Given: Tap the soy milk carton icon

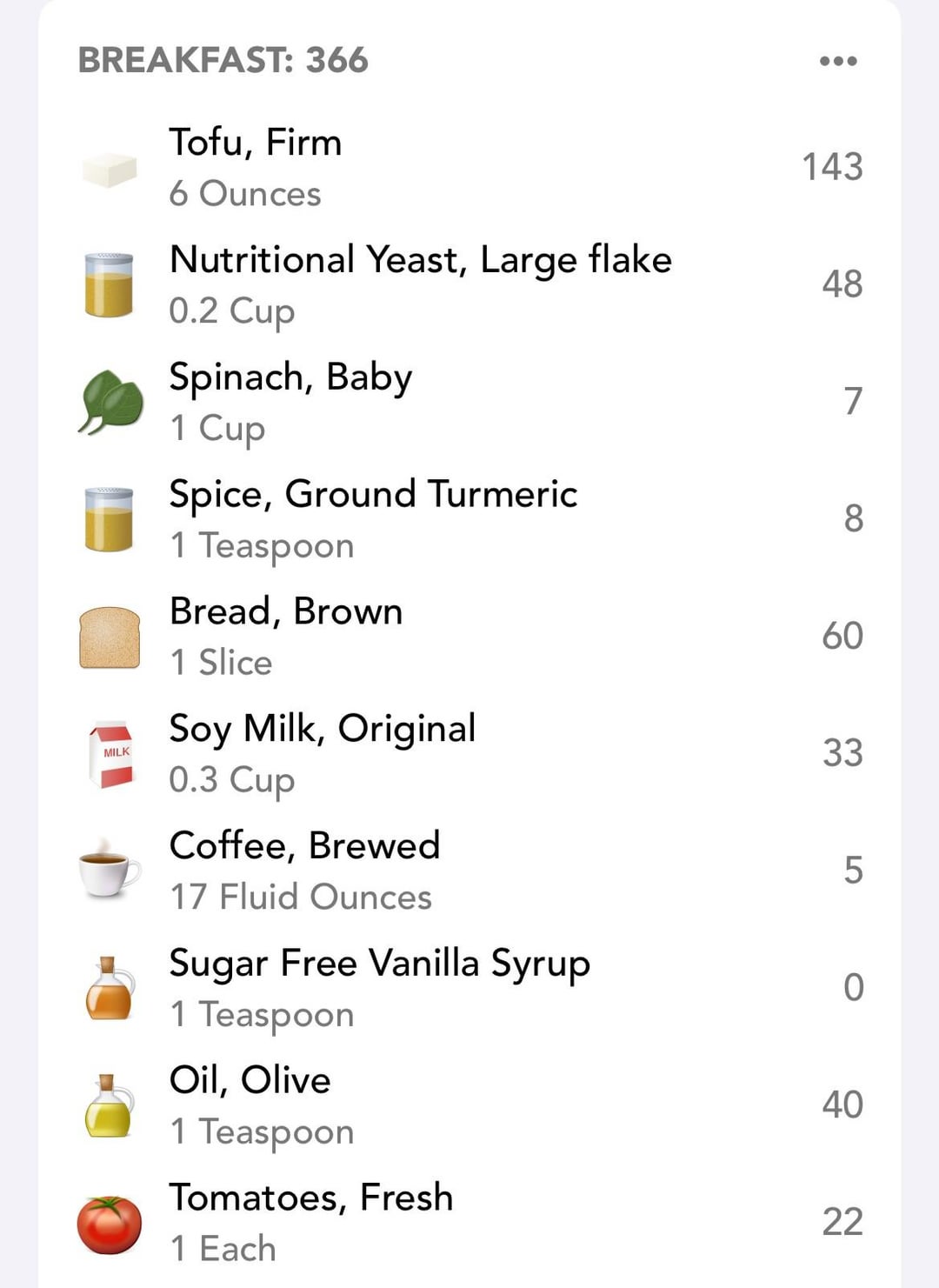Looking at the screenshot, I should 110,754.
